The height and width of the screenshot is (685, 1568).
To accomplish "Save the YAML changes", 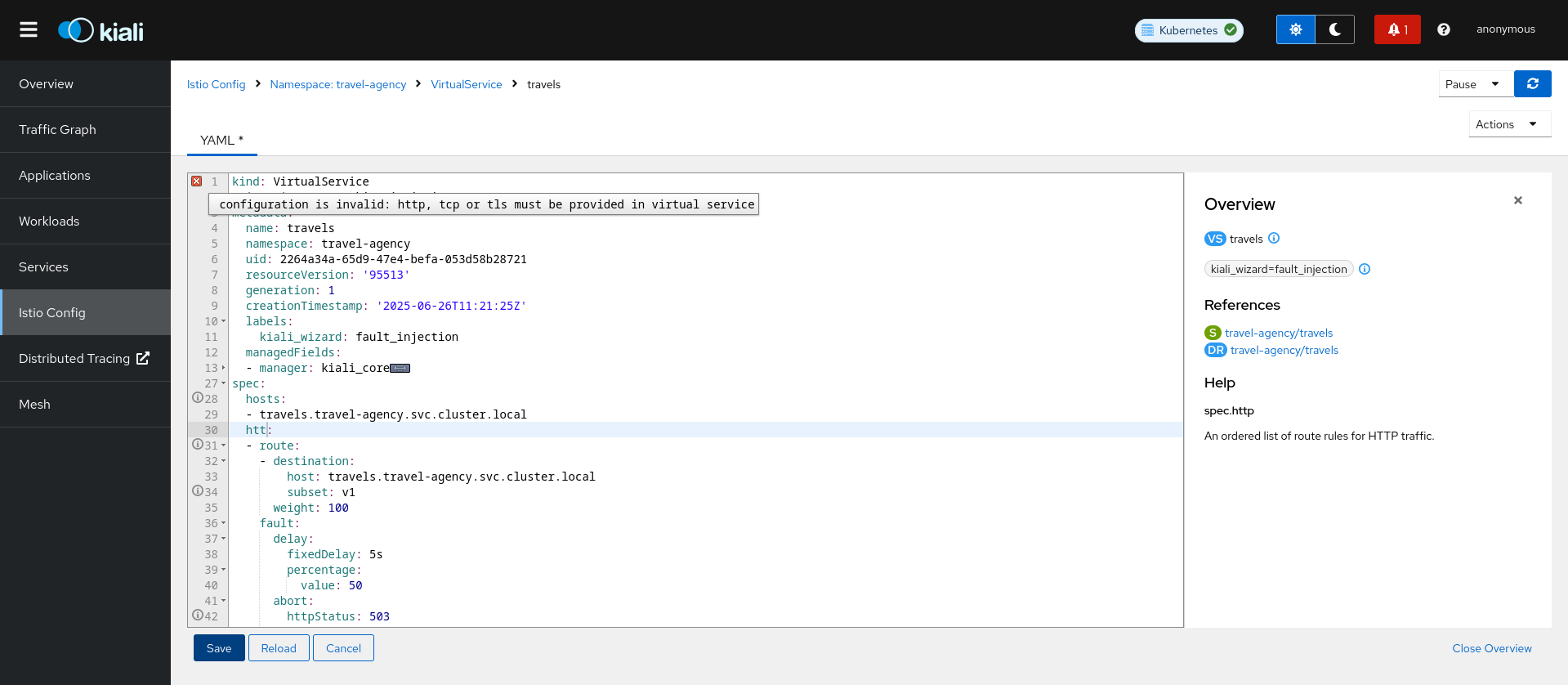I will (219, 648).
